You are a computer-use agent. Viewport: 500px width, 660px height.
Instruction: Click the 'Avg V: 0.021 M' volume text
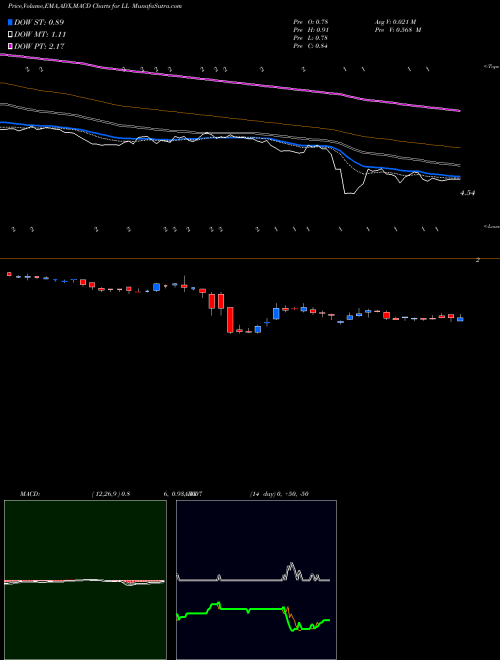coord(395,22)
